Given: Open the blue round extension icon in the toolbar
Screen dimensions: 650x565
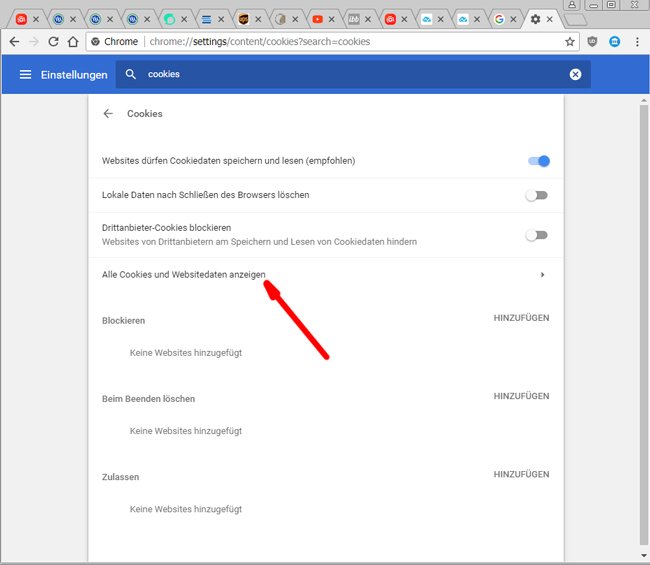Looking at the screenshot, I should (x=614, y=41).
